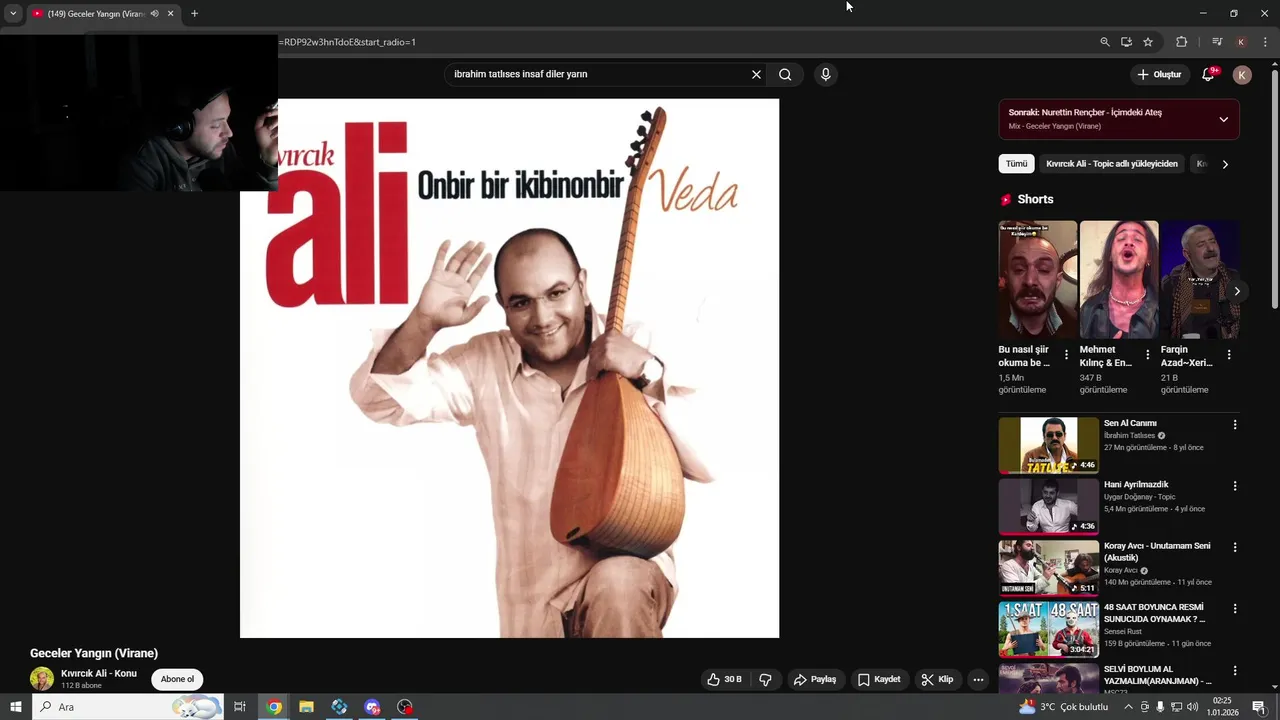Click the Paylaş share button

point(815,679)
